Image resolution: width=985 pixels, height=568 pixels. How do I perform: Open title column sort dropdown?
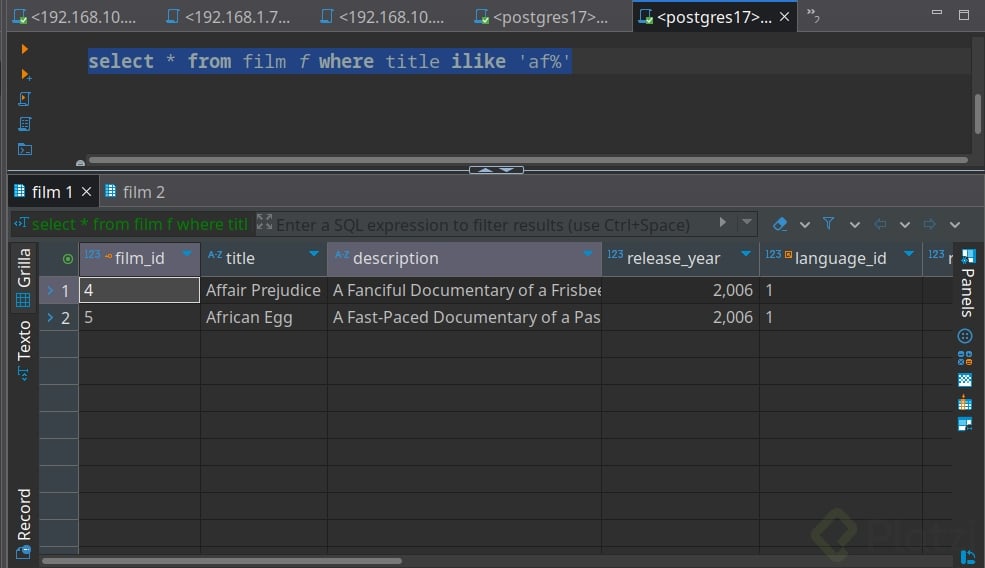(313, 254)
